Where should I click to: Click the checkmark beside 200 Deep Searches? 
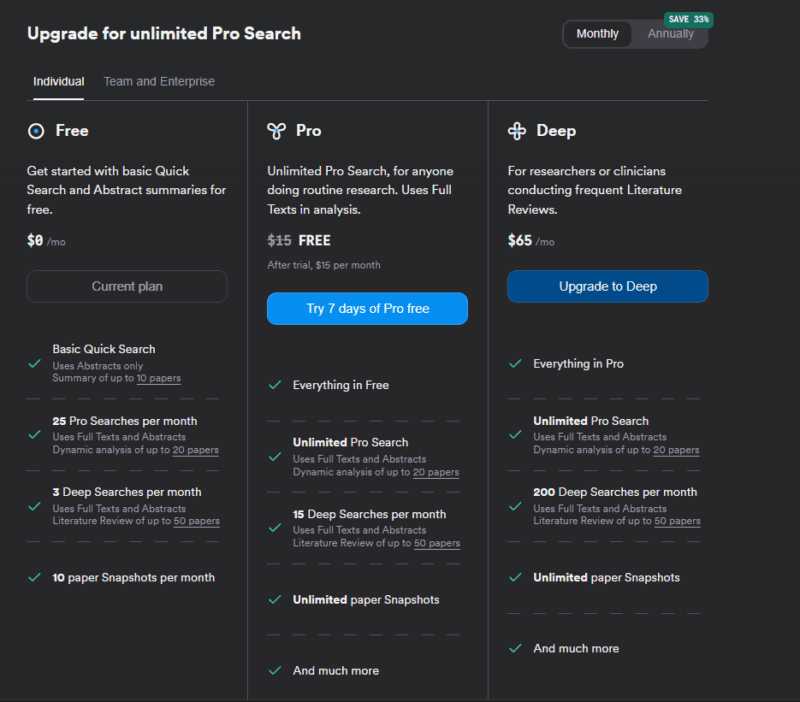(514, 505)
